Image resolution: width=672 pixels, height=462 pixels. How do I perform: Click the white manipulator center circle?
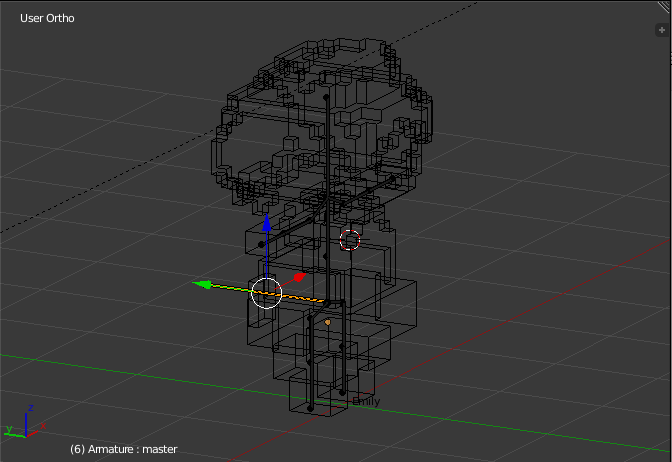pos(266,293)
